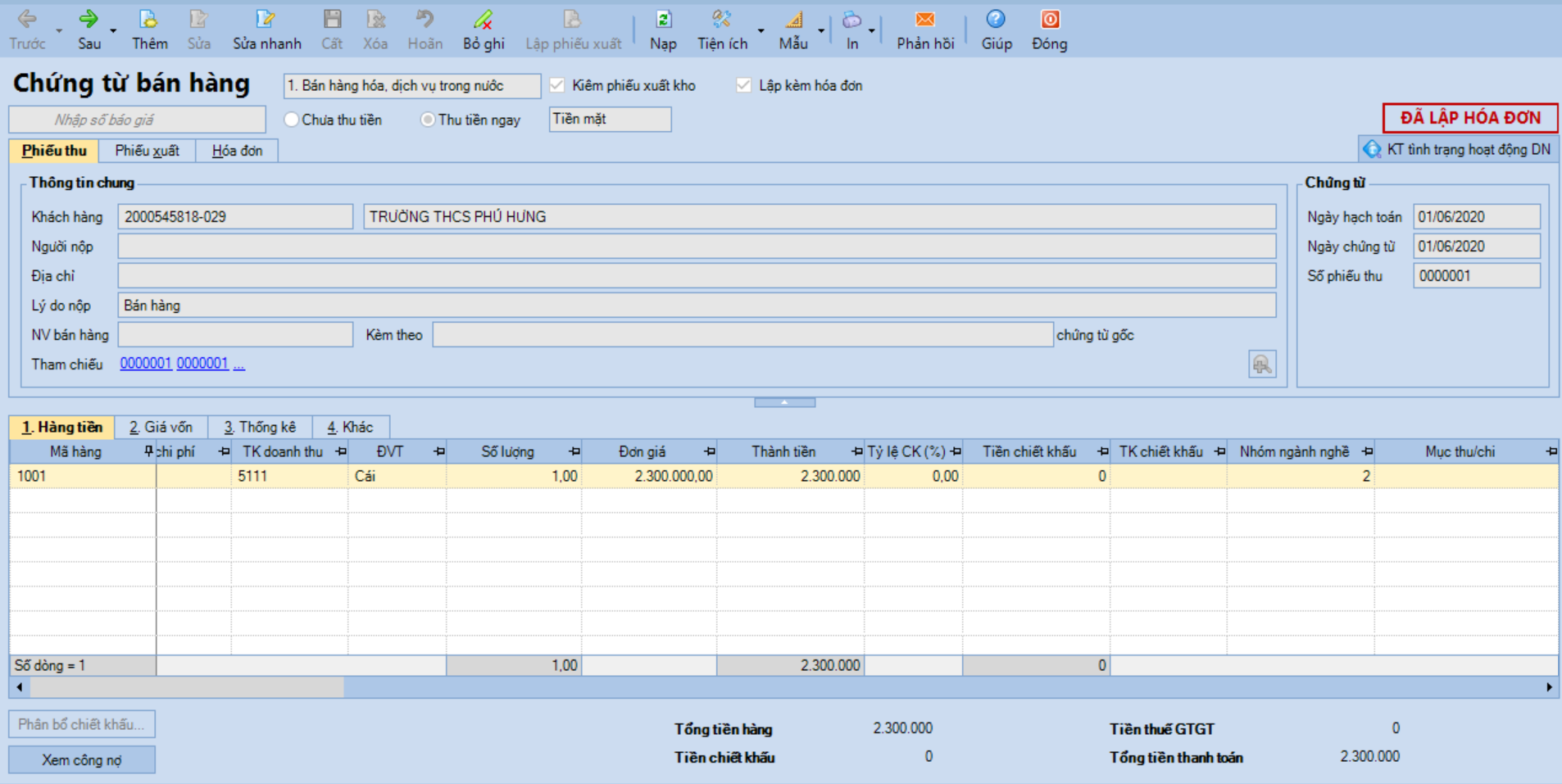Open the first 0000001 reference link

pyautogui.click(x=145, y=364)
